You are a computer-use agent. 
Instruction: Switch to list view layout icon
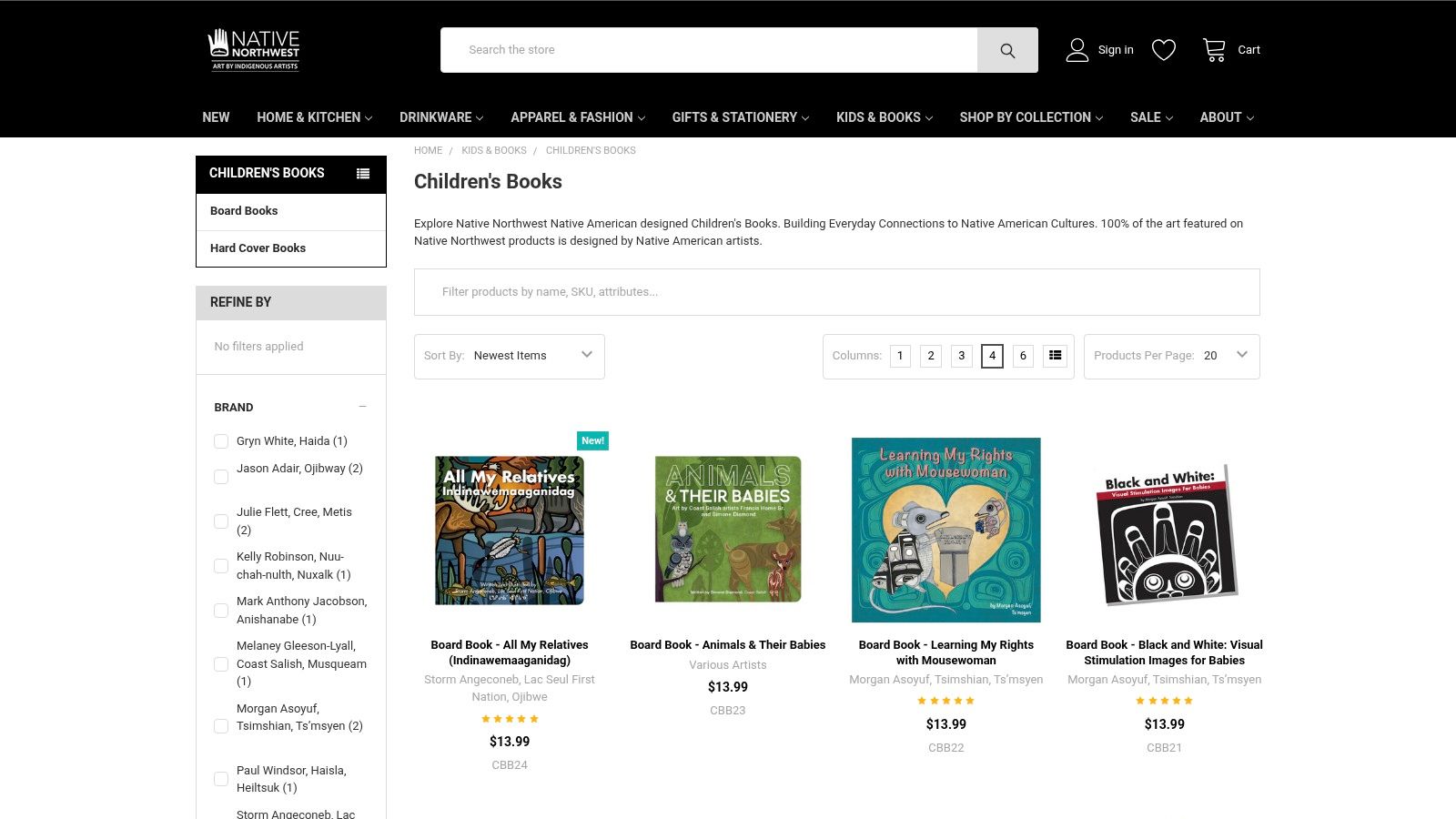[1055, 356]
